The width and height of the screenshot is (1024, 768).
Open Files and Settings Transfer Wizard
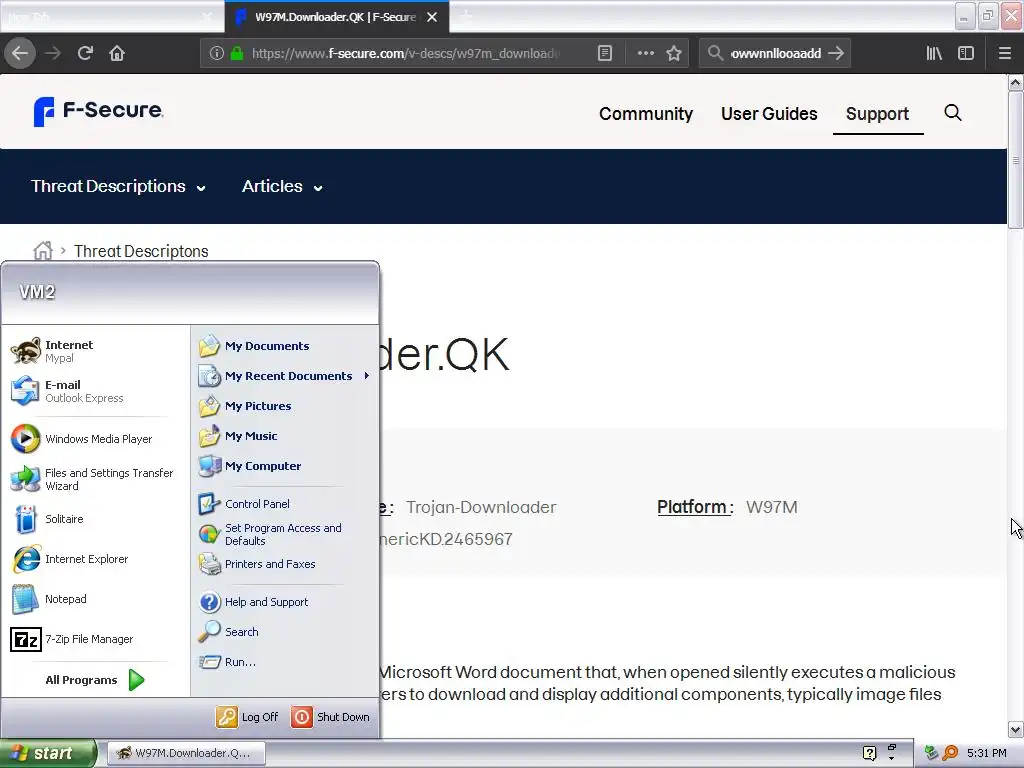93,479
